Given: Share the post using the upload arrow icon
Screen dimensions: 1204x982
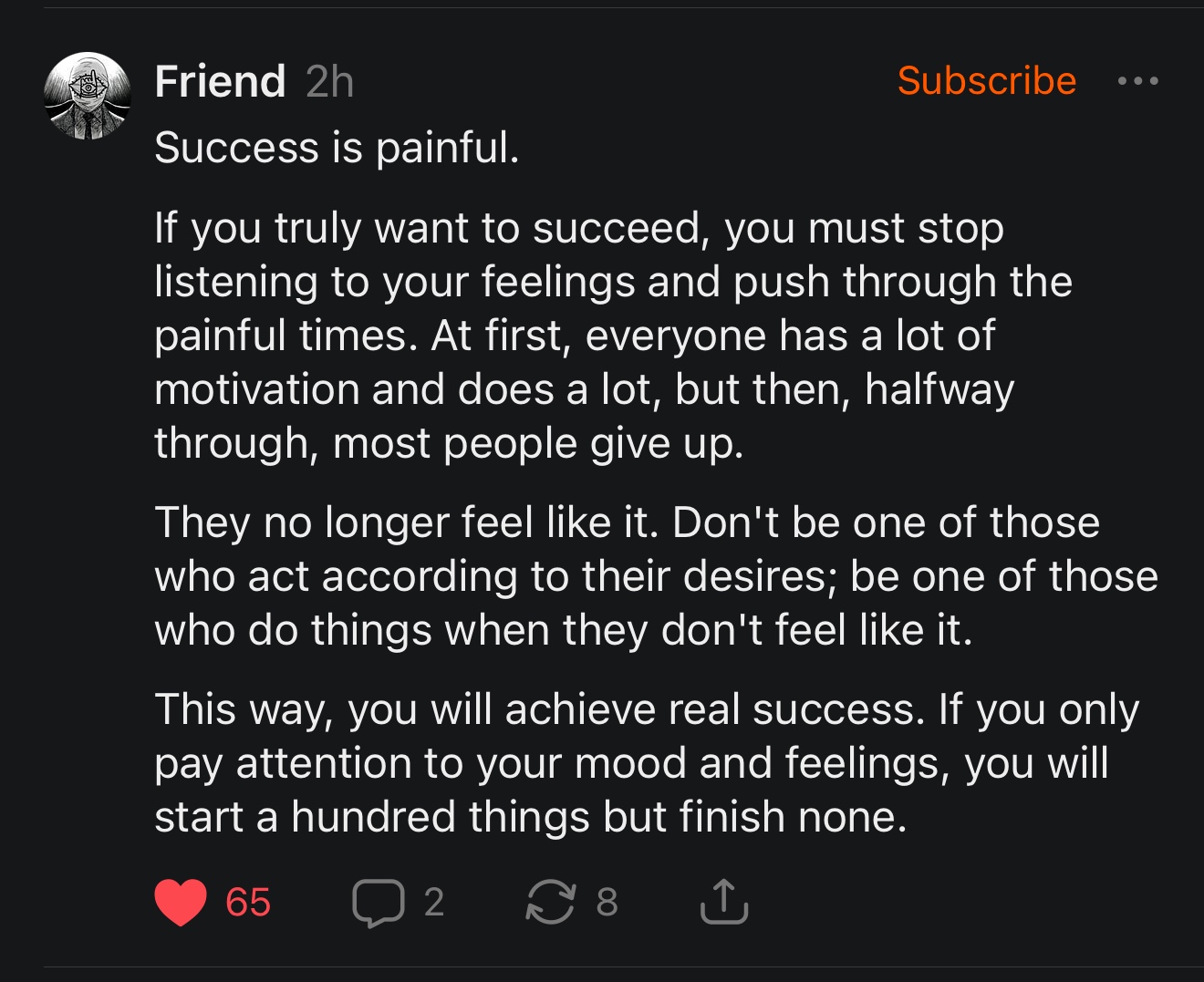Looking at the screenshot, I should tap(724, 901).
